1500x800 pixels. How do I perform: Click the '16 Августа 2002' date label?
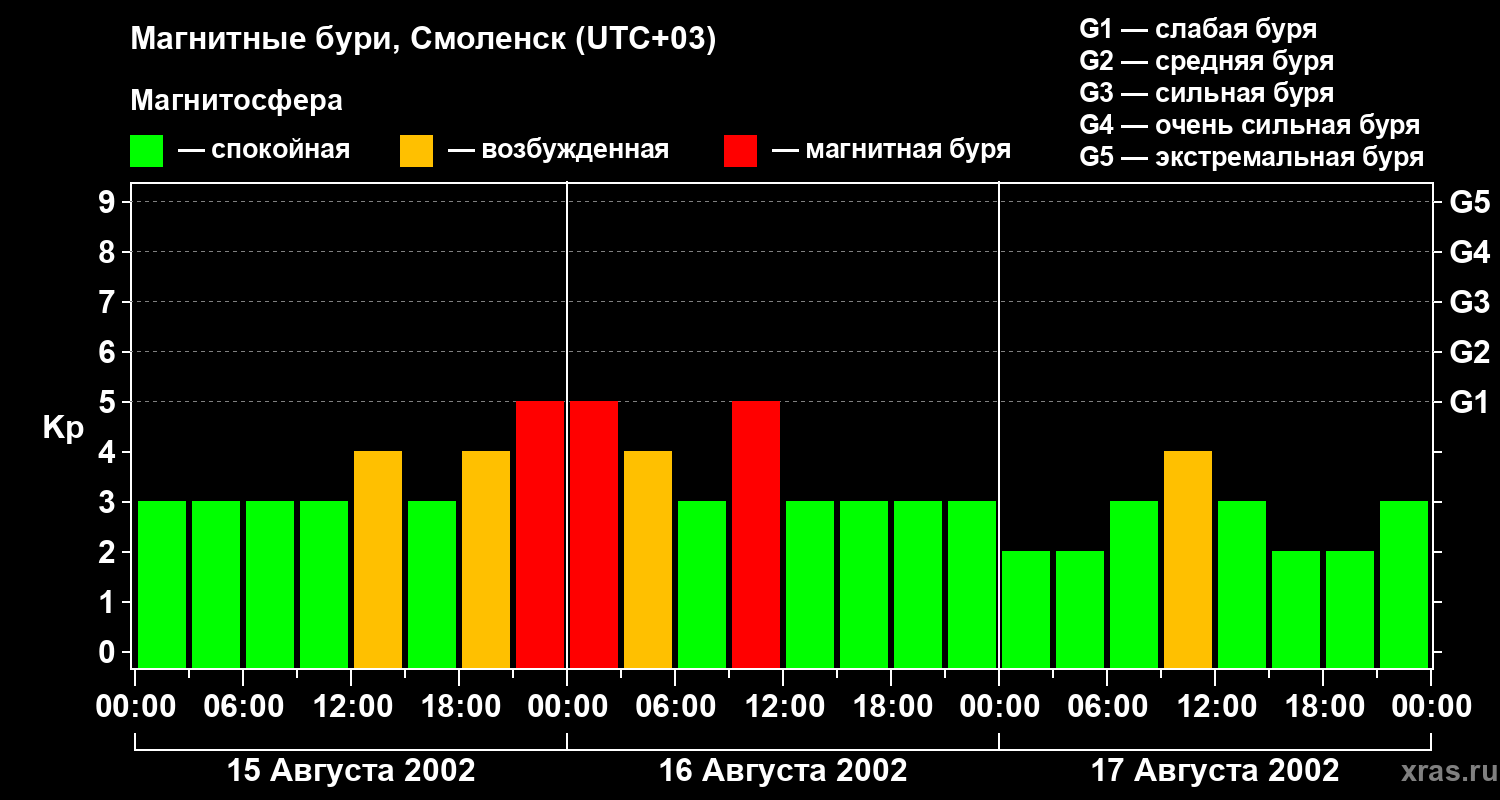click(x=783, y=771)
